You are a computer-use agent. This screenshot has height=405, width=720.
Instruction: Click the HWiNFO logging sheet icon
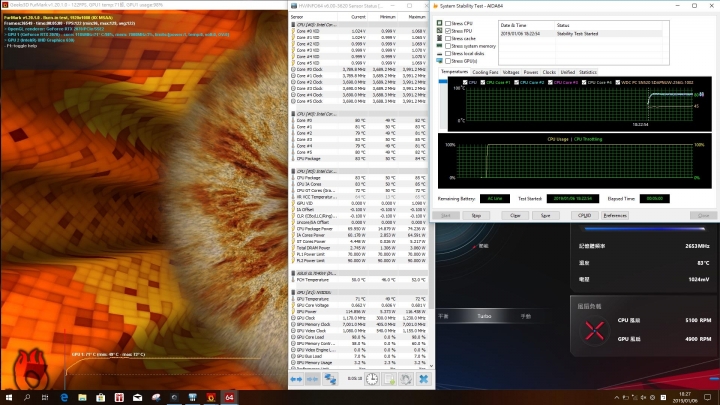[389, 380]
